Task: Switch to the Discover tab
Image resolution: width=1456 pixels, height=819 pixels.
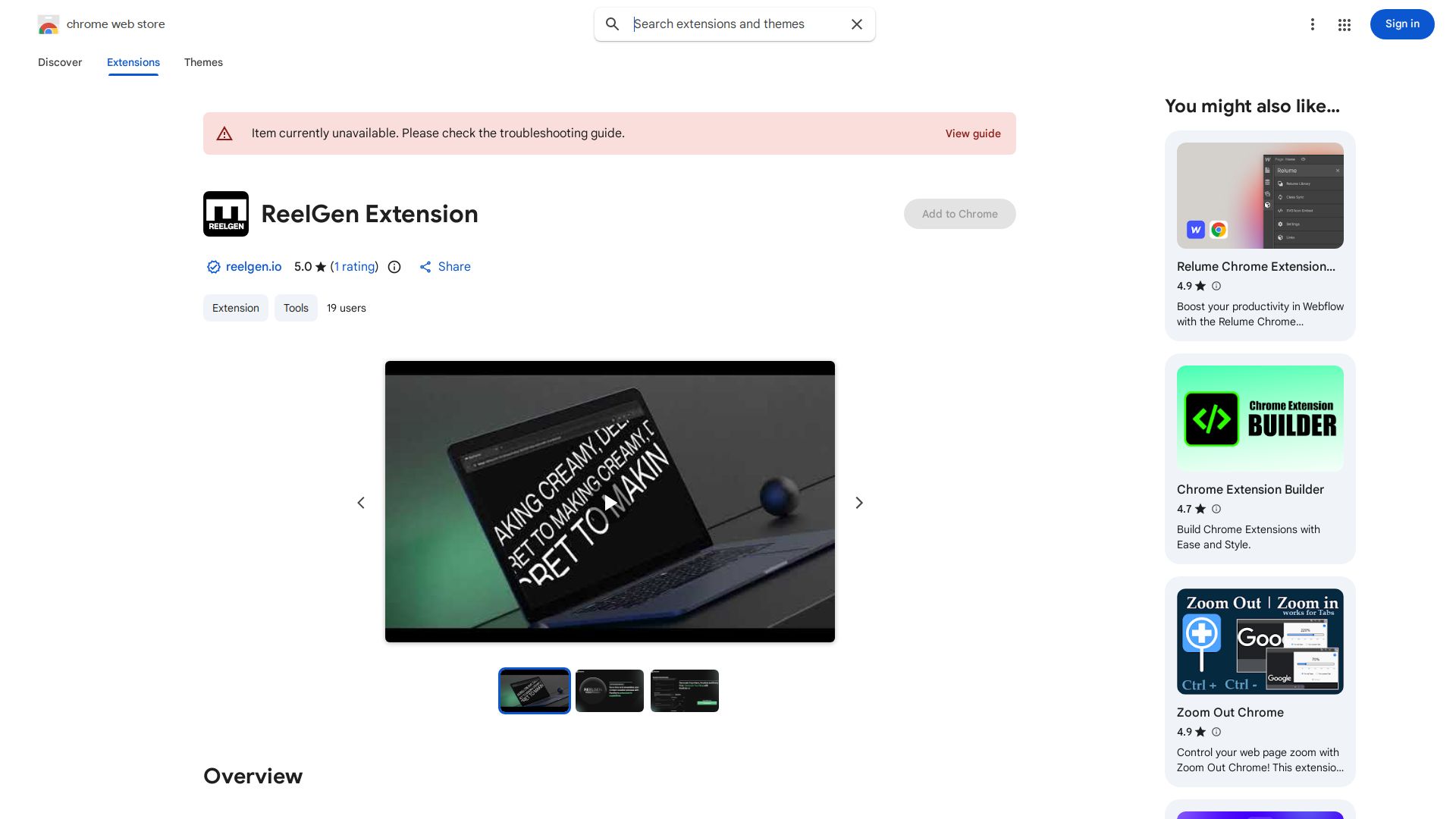Action: (60, 62)
